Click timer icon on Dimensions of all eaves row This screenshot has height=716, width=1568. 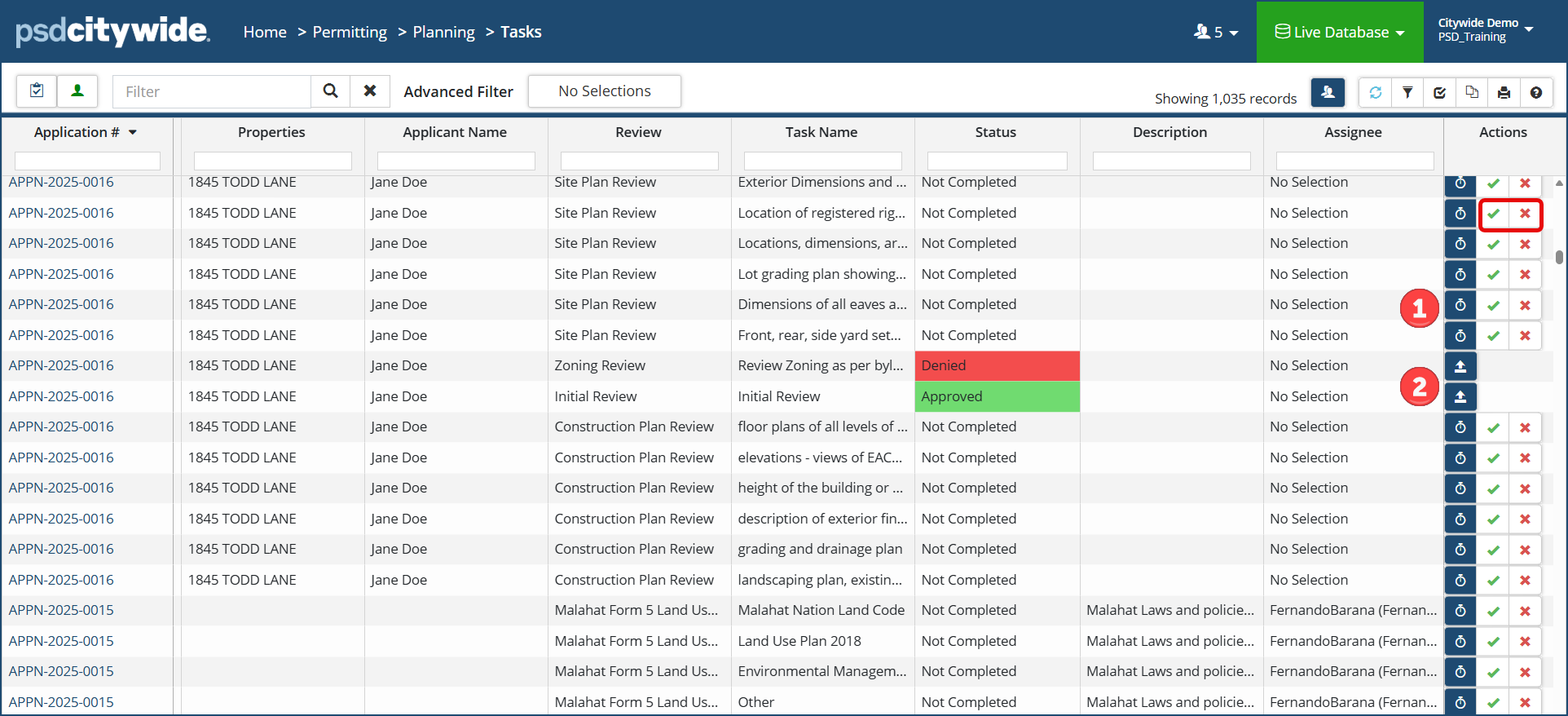(x=1460, y=305)
